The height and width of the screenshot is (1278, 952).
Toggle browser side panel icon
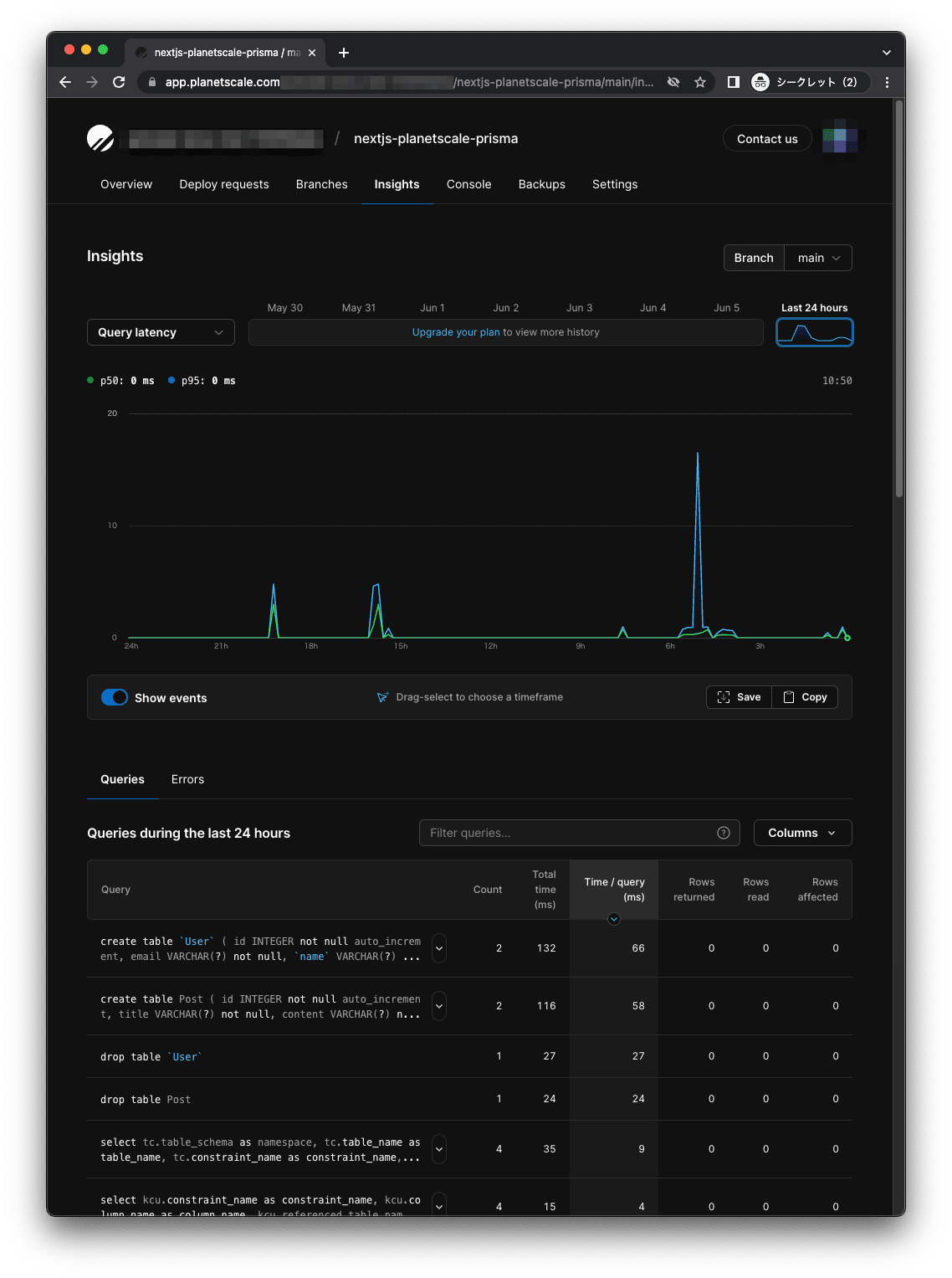734,82
